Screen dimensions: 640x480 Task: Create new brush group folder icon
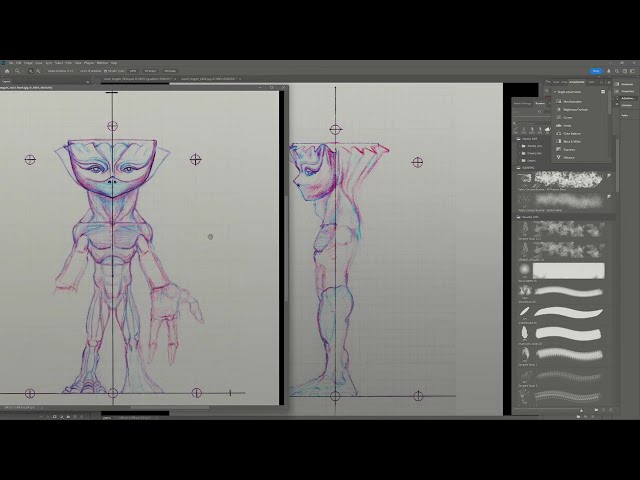pyautogui.click(x=596, y=410)
